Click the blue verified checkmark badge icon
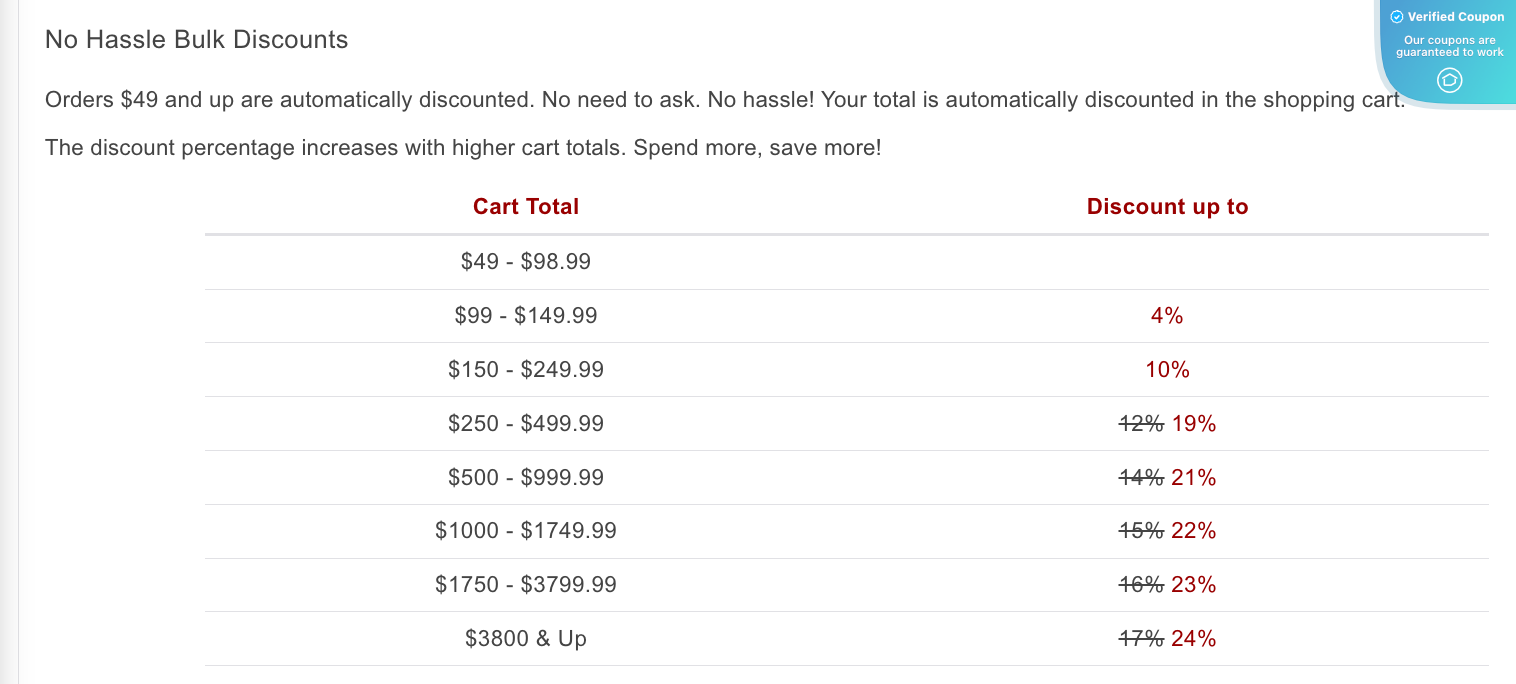Viewport: 1516px width, 684px height. click(1396, 16)
